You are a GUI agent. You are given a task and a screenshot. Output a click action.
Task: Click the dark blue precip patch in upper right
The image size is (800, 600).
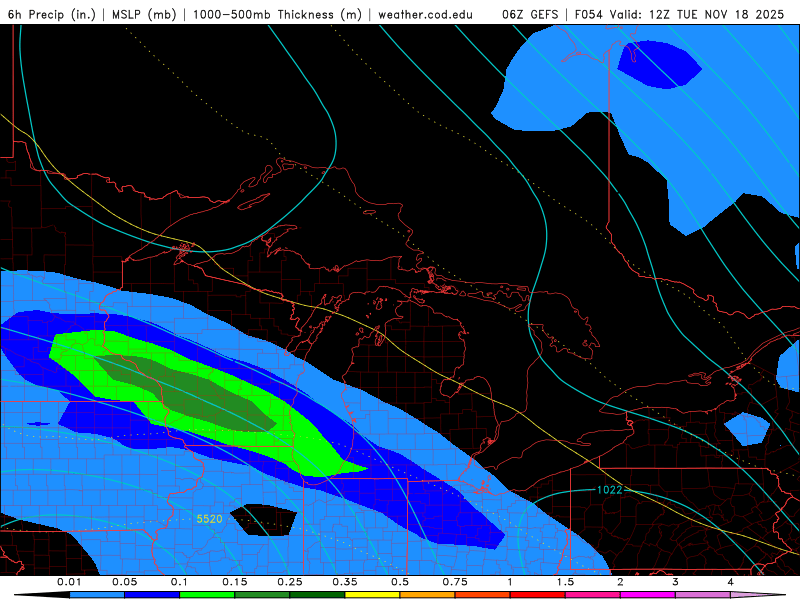click(658, 65)
